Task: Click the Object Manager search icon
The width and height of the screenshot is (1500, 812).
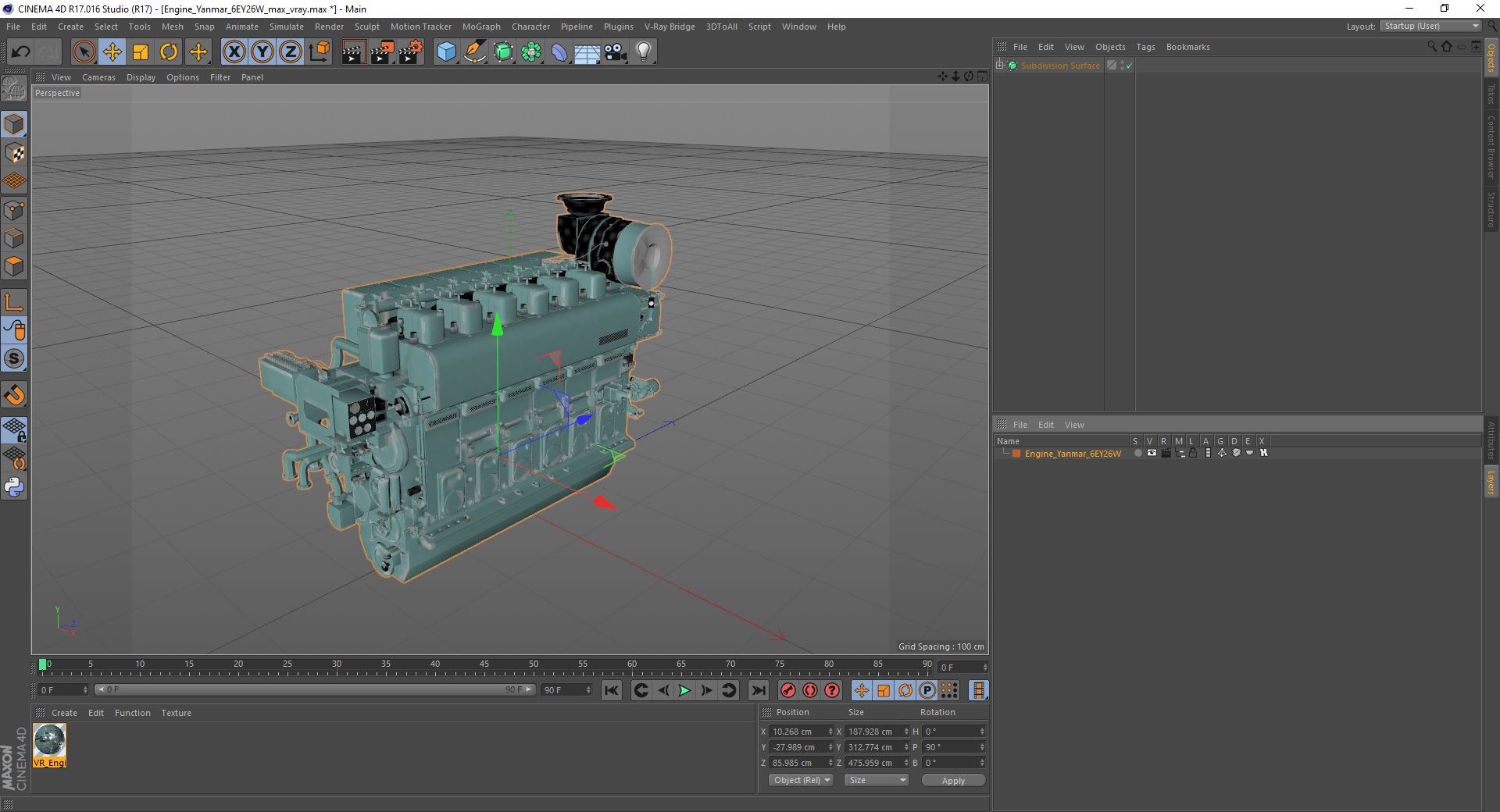Action: pos(1432,47)
